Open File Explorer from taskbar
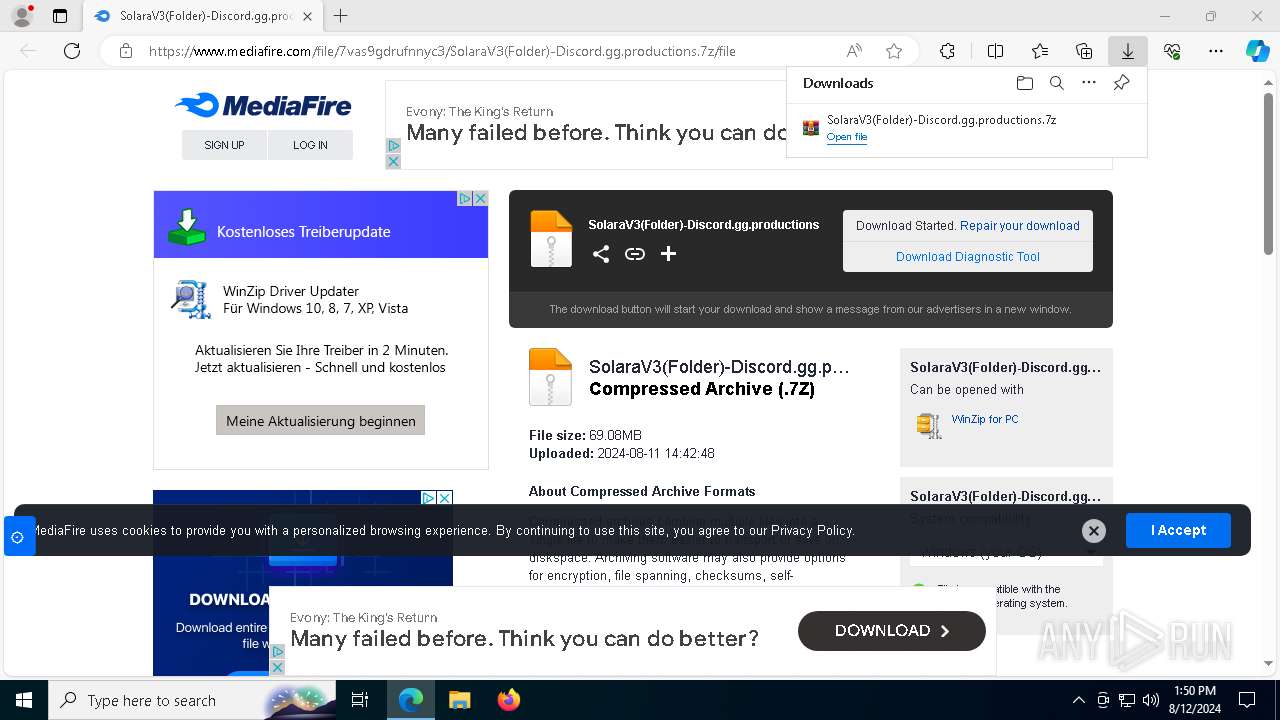This screenshot has width=1280, height=720. 459,700
